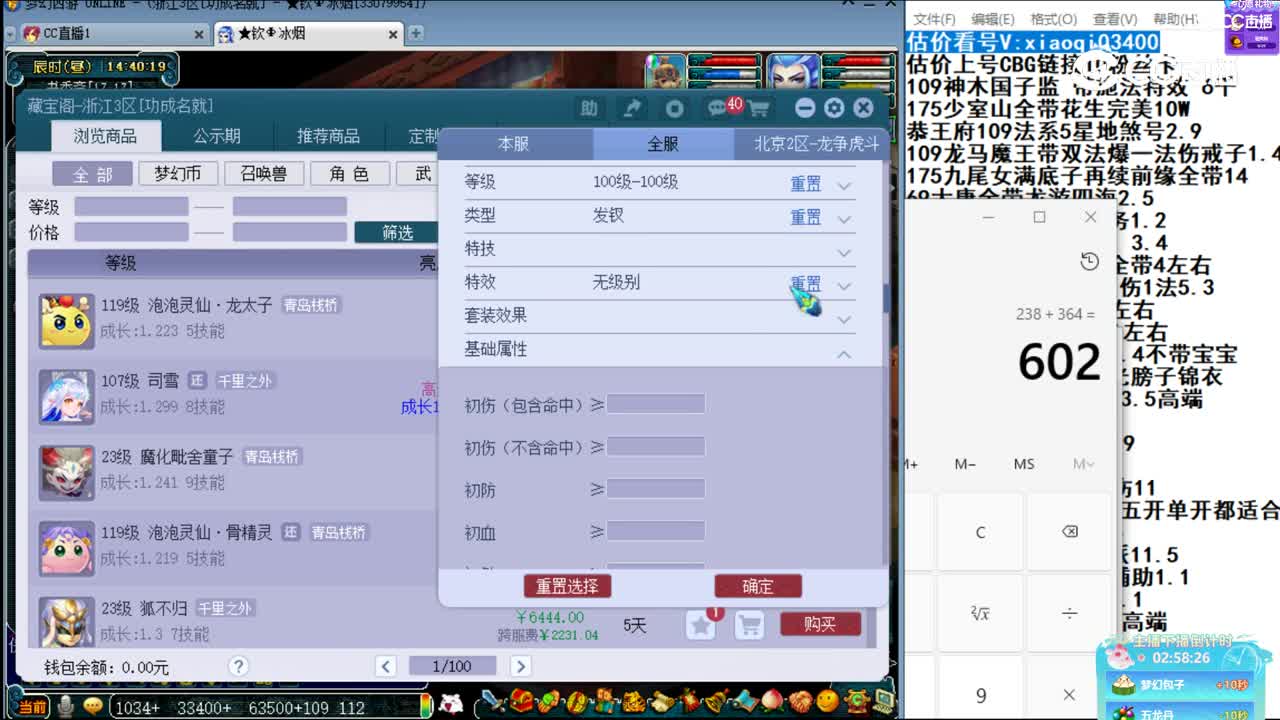Screen dimensions: 1280x720
Task: Click 重置选择 button
Action: pyautogui.click(x=567, y=586)
